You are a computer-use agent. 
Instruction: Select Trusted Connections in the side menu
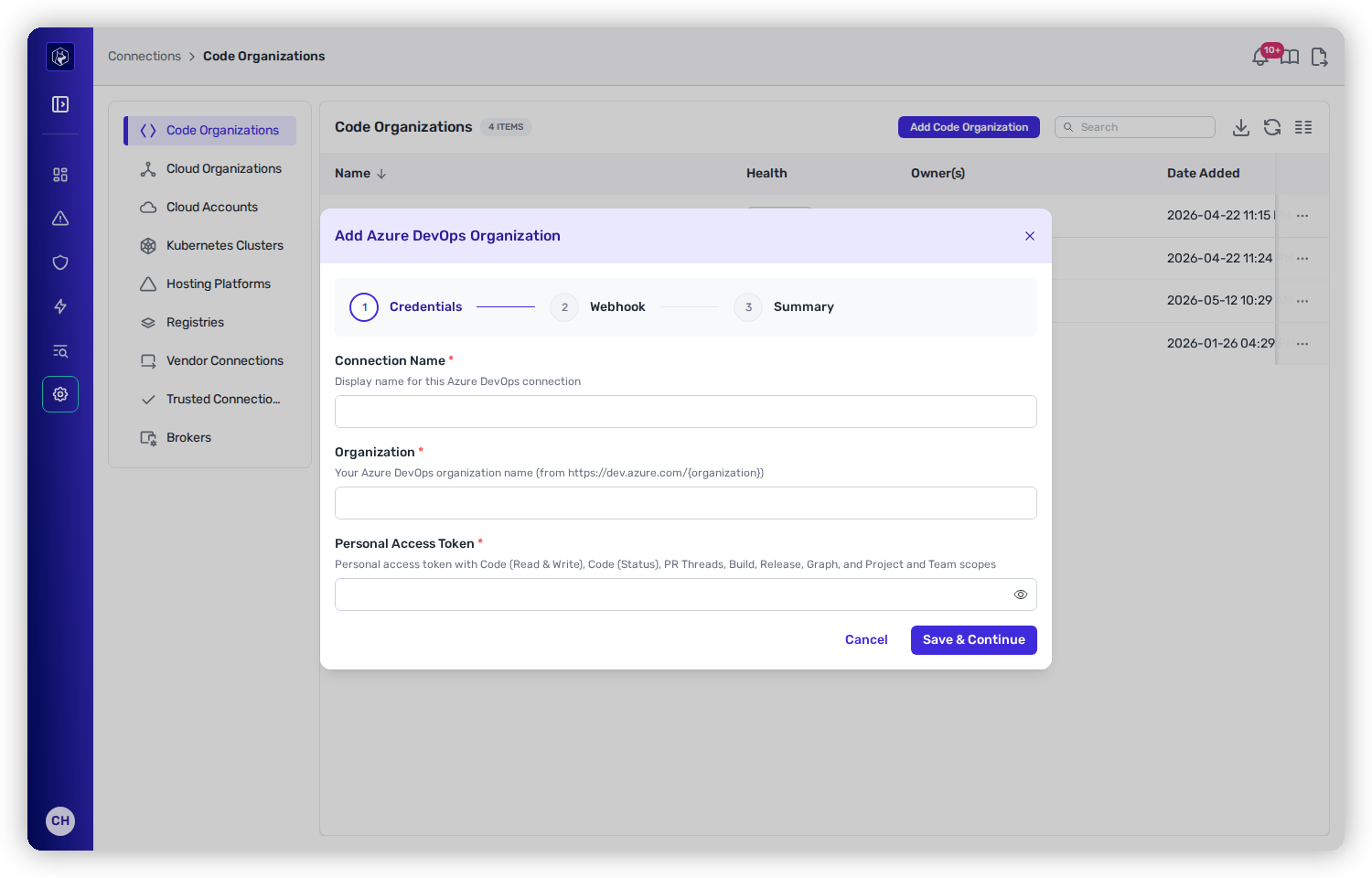tap(210, 399)
